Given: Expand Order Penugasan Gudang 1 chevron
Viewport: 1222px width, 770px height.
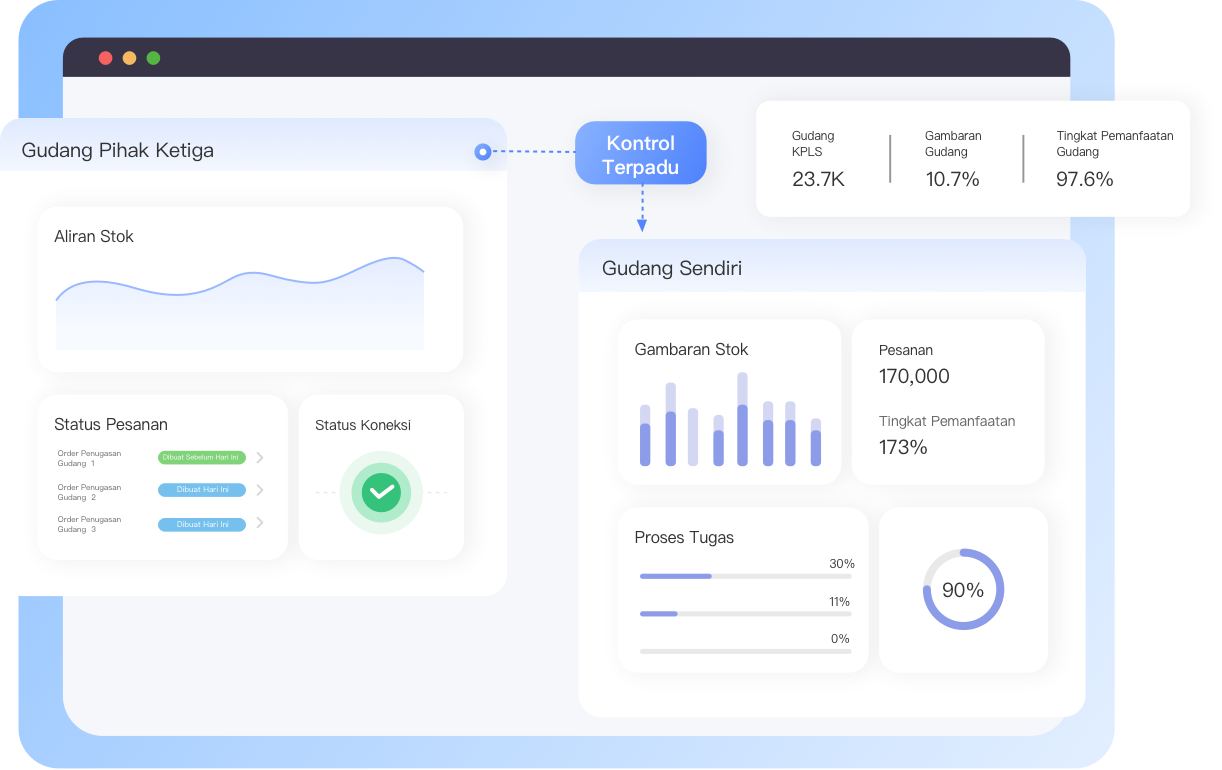Looking at the screenshot, I should tap(260, 458).
